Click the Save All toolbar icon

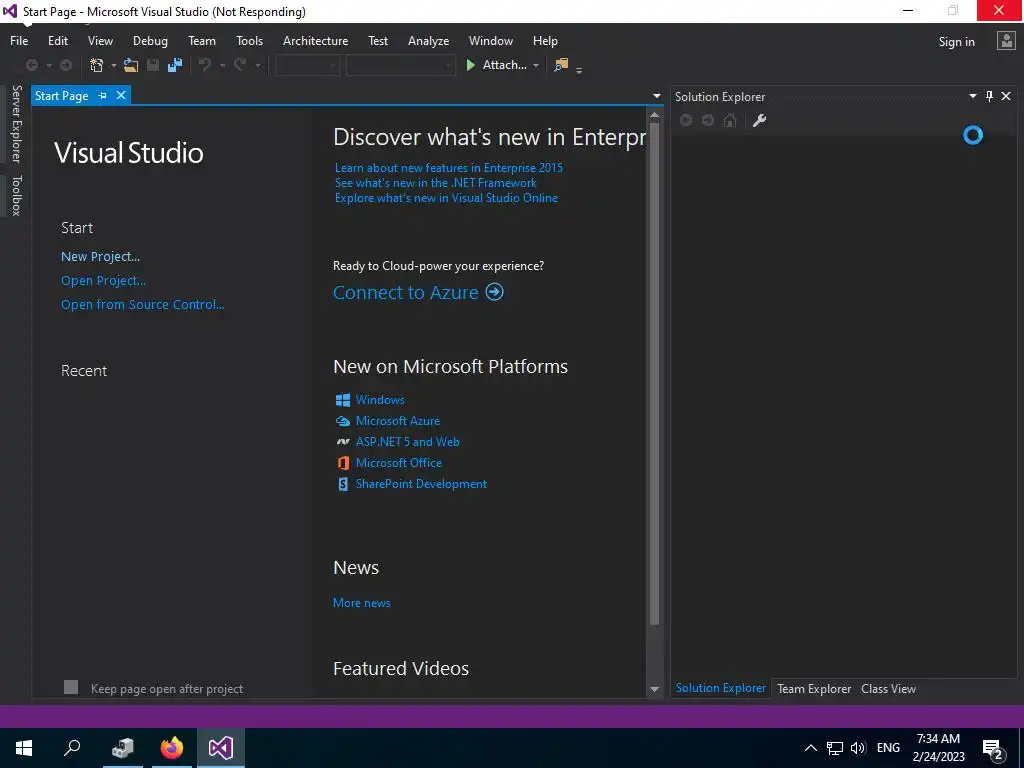coord(174,65)
